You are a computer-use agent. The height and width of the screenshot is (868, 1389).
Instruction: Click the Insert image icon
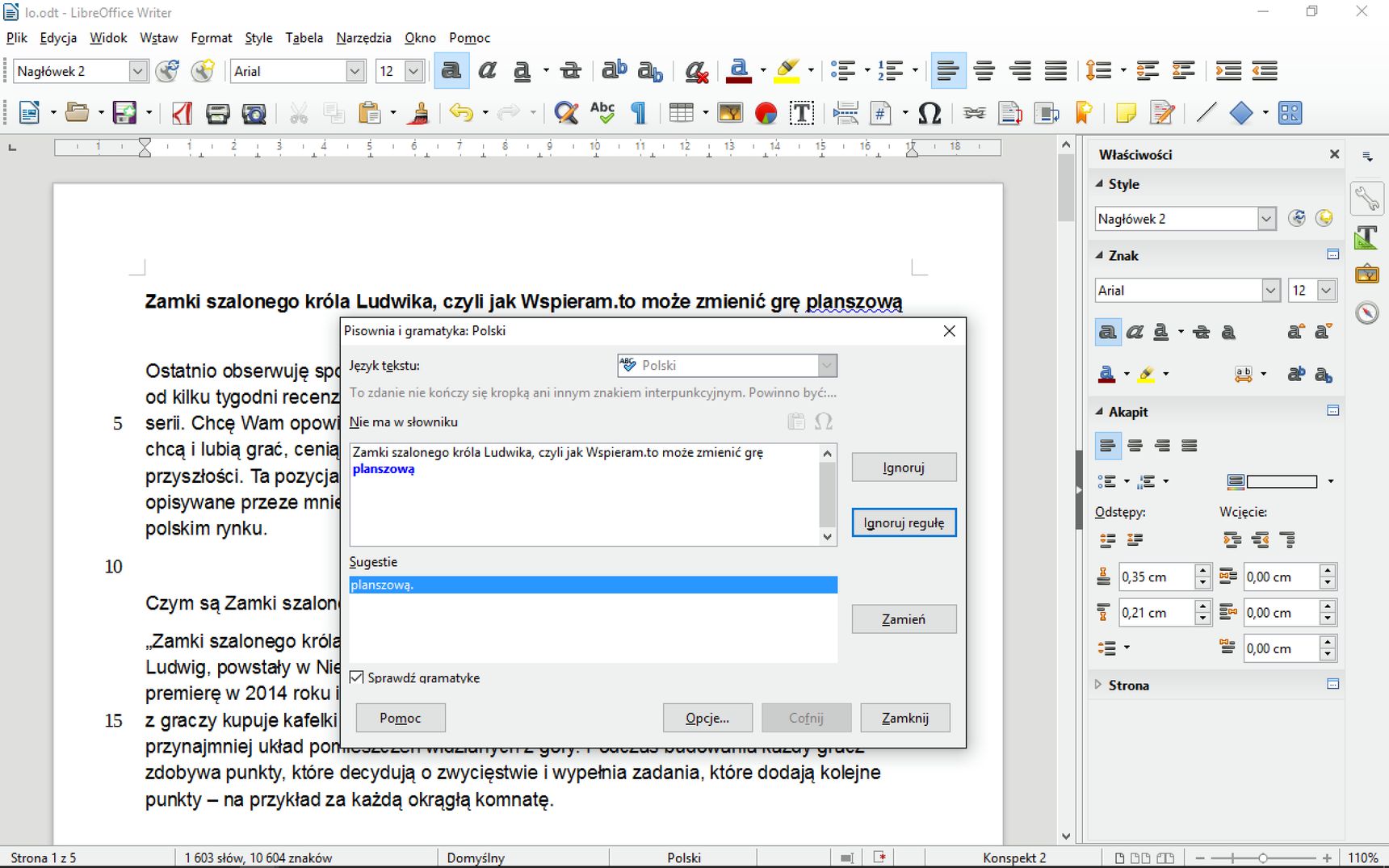click(730, 113)
